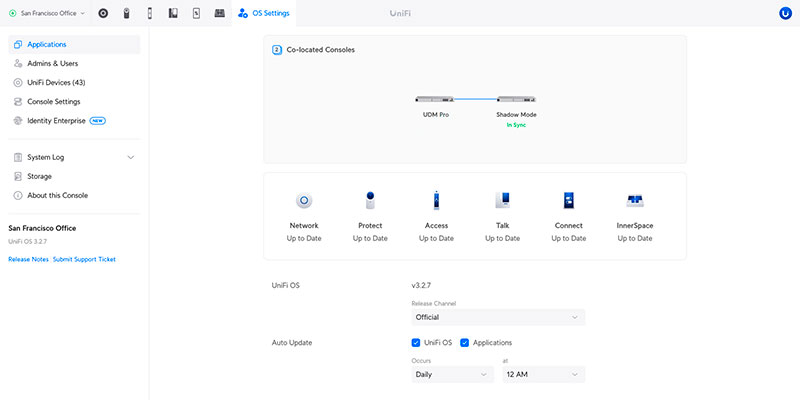Screen dimensions: 800x400
Task: Click the UniFi Devices sidebar icon
Action: pos(18,83)
